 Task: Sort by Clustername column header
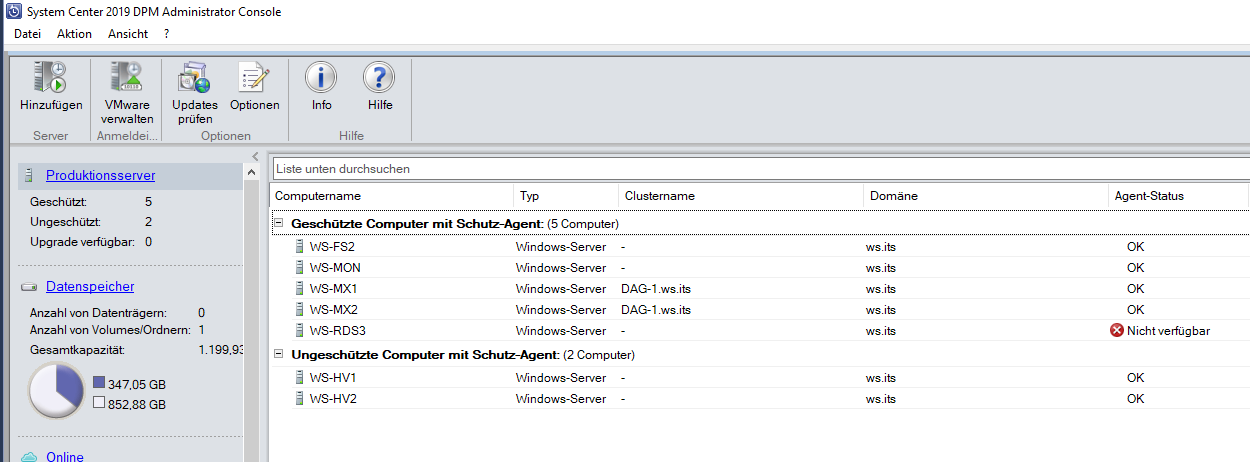click(739, 196)
